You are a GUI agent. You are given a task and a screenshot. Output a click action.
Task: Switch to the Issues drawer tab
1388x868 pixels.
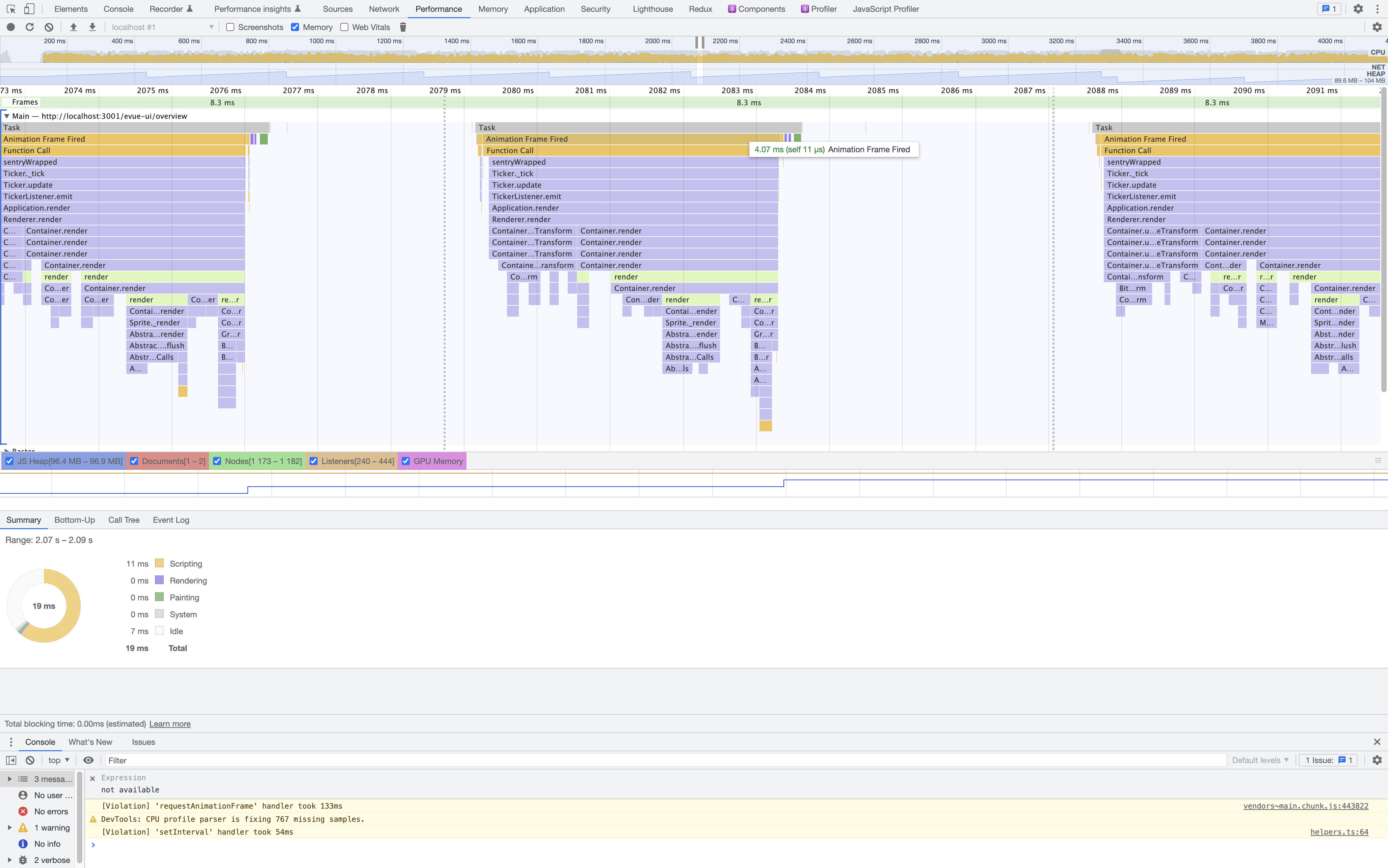143,742
